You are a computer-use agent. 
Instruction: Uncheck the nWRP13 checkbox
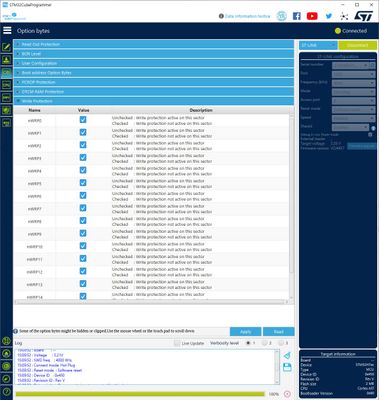tap(83, 284)
